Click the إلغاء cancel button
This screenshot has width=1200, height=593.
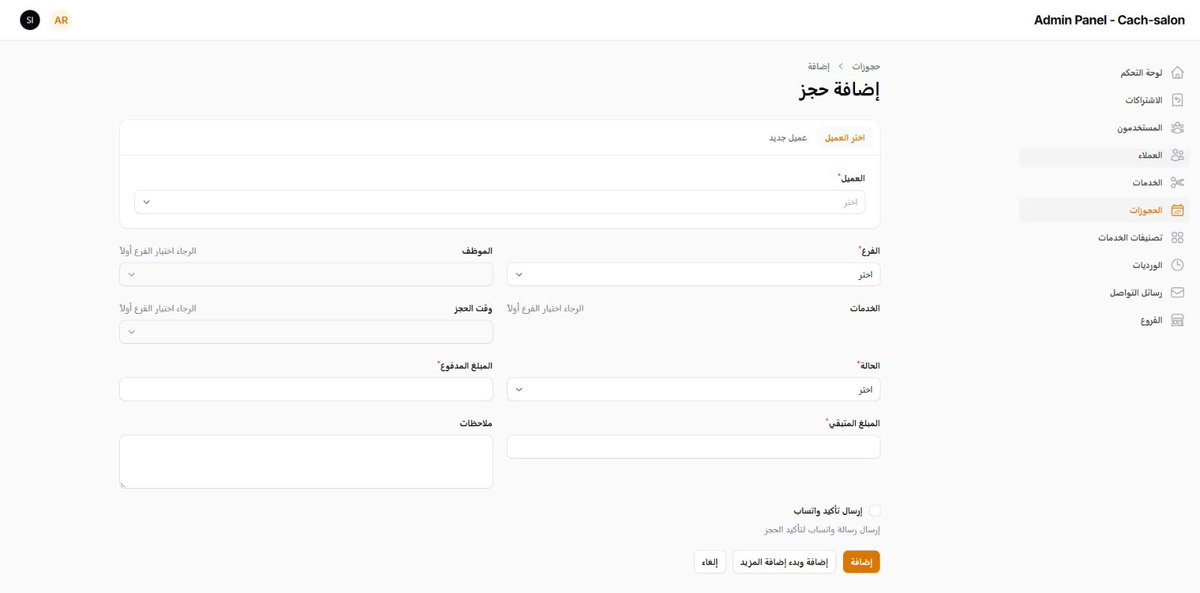click(x=710, y=562)
